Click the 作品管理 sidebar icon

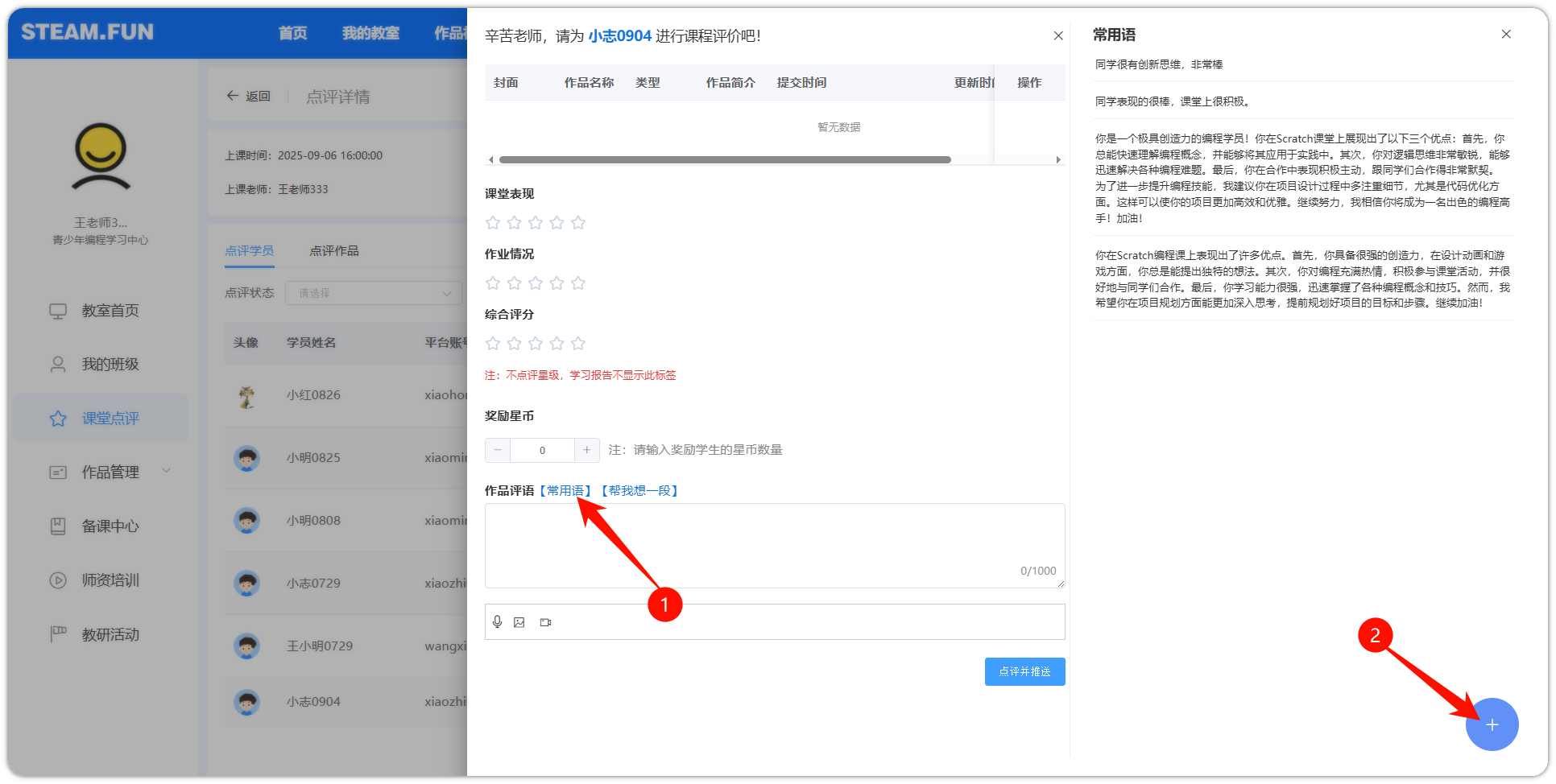tap(58, 472)
